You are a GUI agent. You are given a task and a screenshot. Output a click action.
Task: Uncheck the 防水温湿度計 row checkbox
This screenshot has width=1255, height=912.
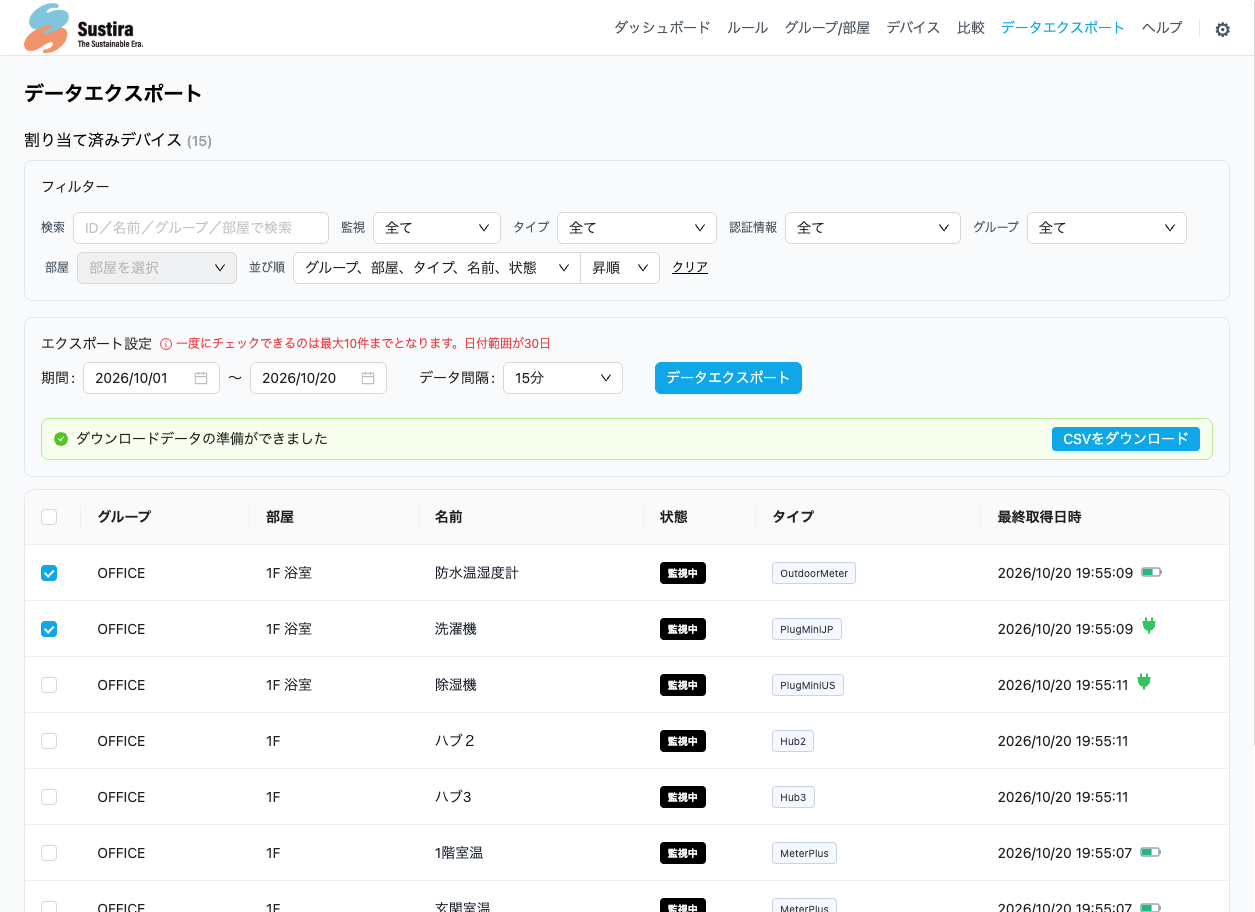tap(49, 573)
